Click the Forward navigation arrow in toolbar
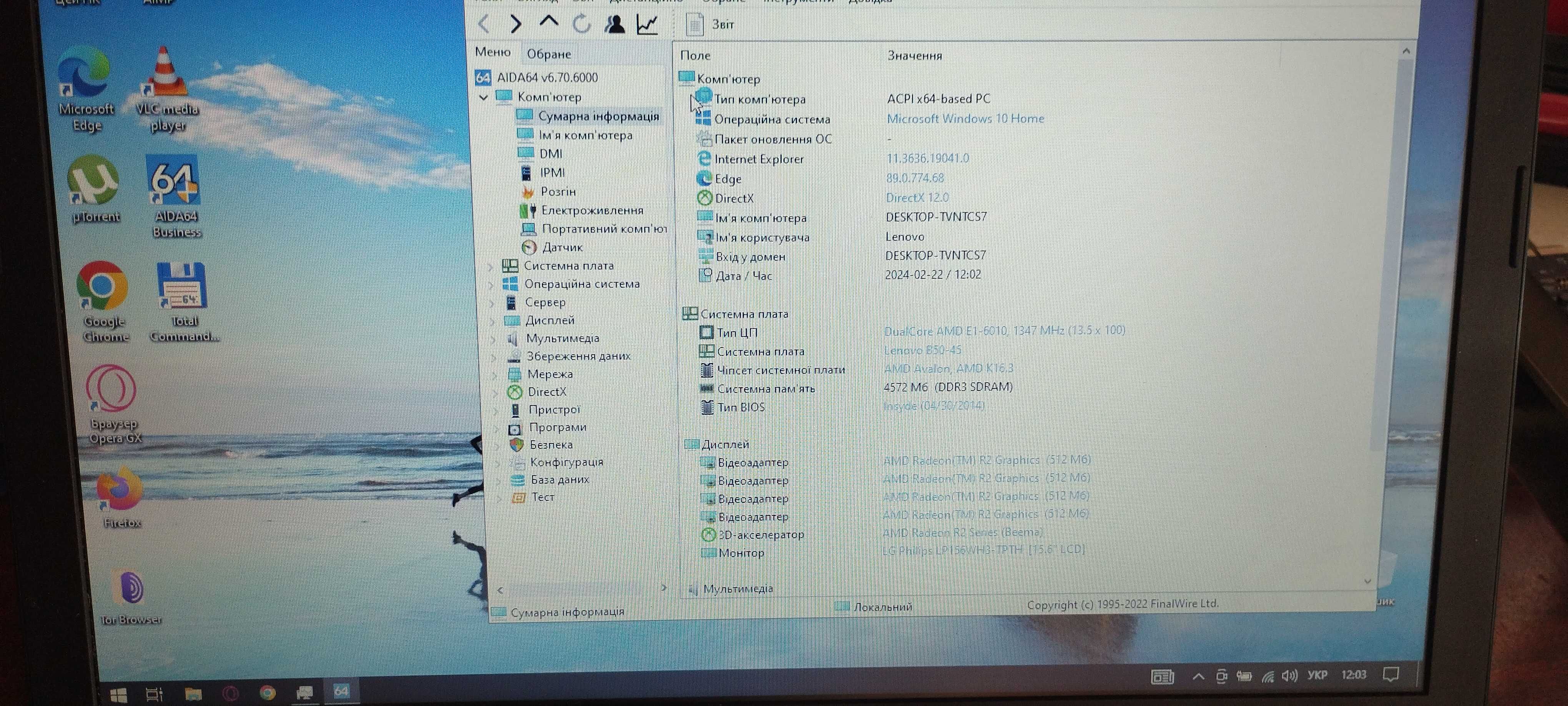The width and height of the screenshot is (1568, 706). tap(516, 24)
